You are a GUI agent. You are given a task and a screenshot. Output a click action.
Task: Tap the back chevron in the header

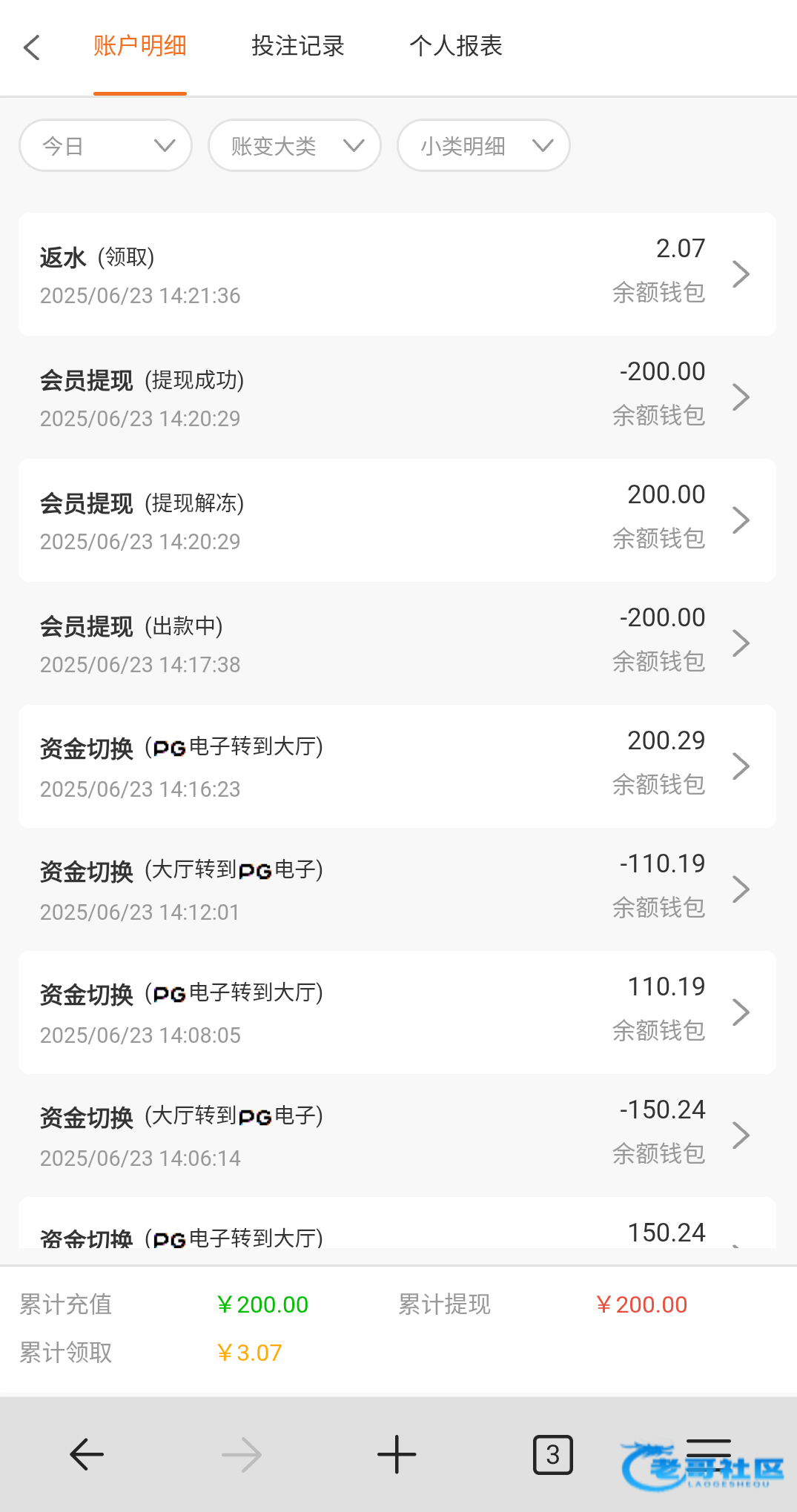(x=32, y=47)
